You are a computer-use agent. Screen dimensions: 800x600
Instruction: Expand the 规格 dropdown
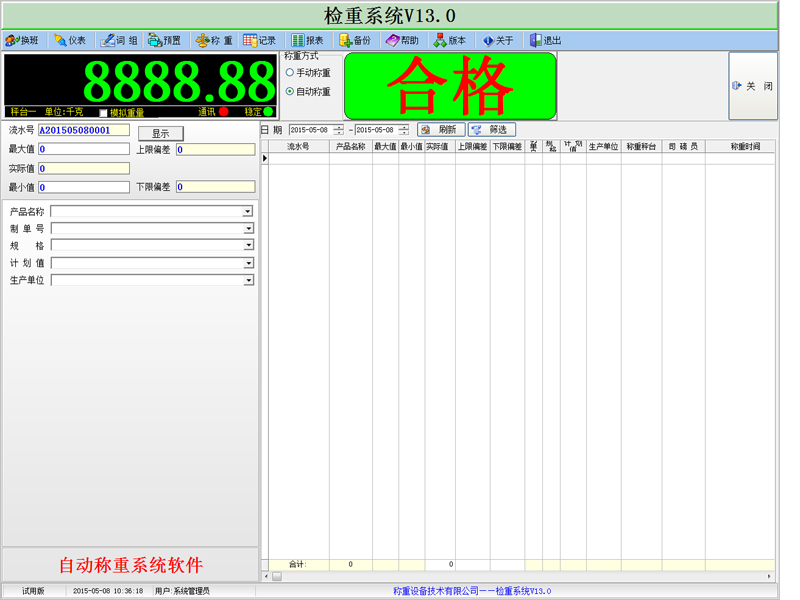click(248, 245)
